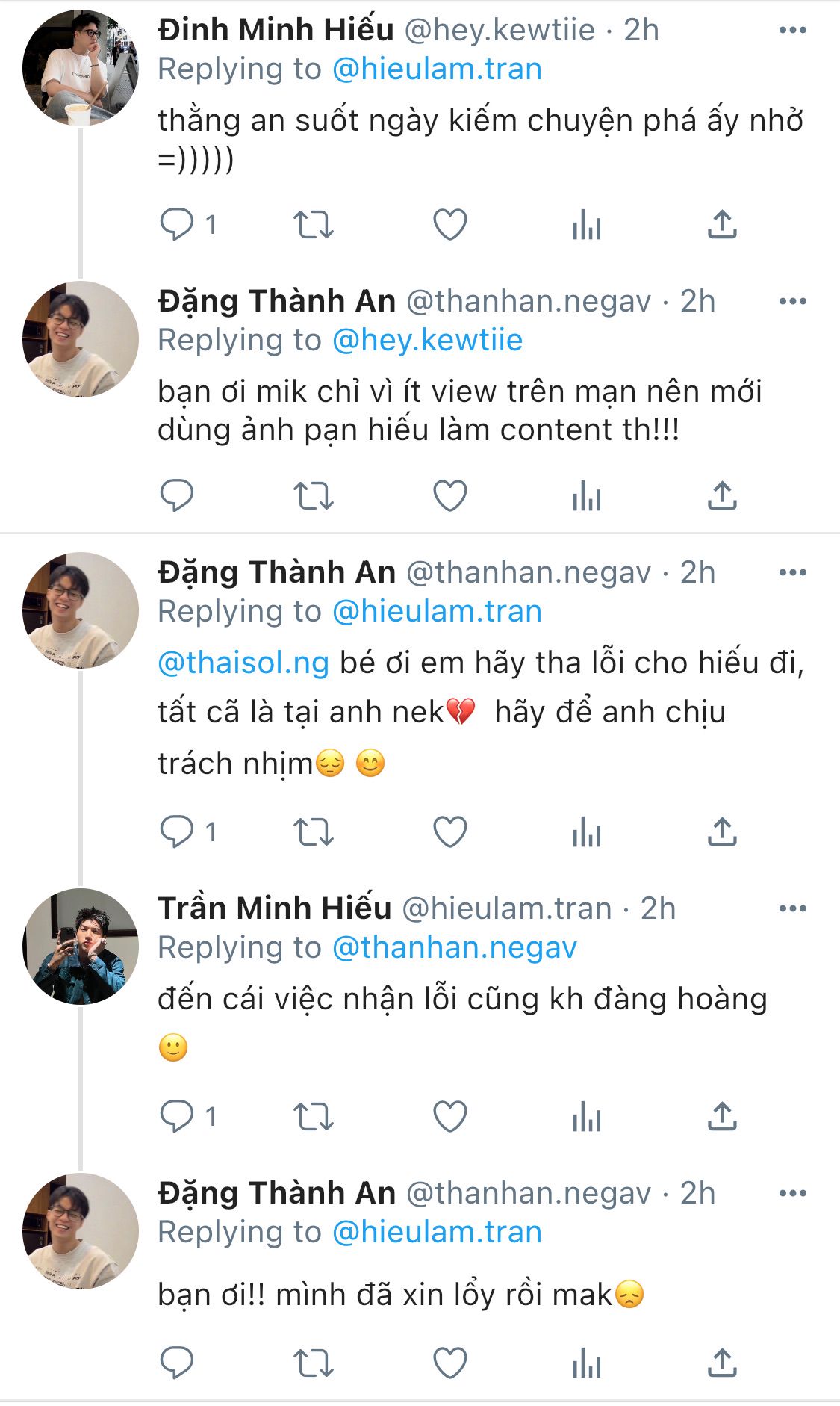This screenshot has height=1406, width=840.
Task: Share the tweet mentioning @thaisol.ng
Action: (722, 831)
